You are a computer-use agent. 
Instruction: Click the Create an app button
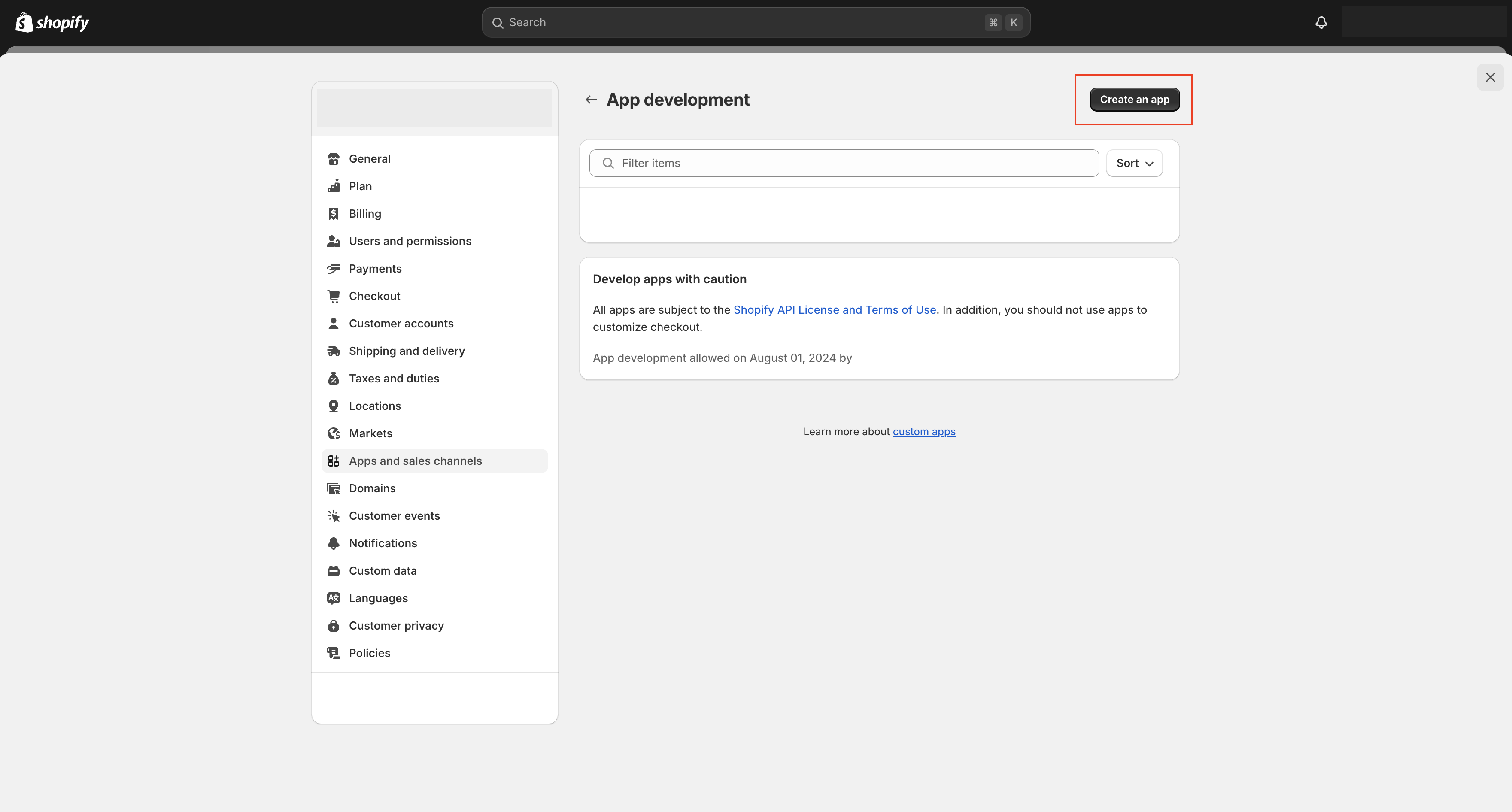pos(1134,99)
